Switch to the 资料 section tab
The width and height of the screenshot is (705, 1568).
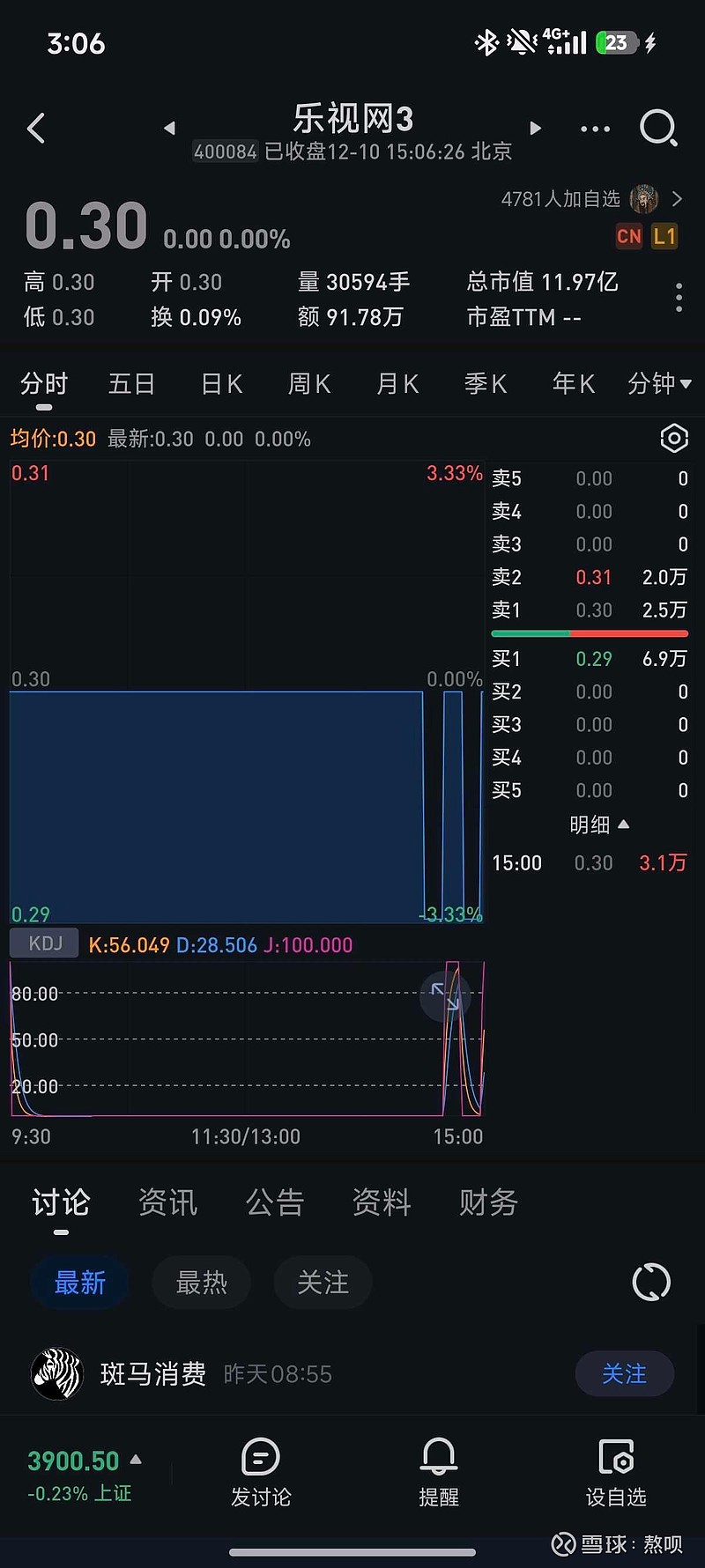(x=382, y=1202)
